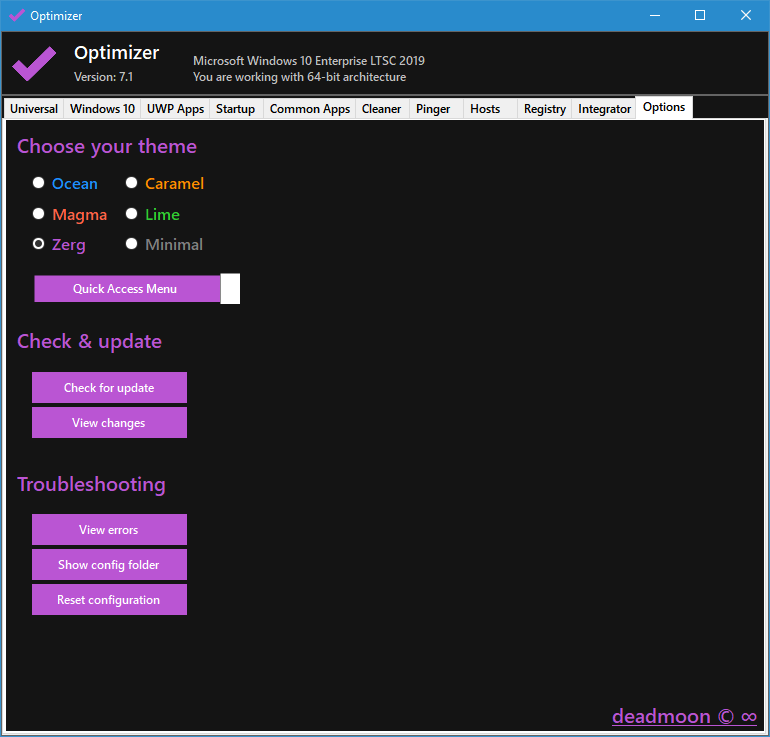Open the Cleaner tab
The height and width of the screenshot is (737, 770).
(x=381, y=109)
